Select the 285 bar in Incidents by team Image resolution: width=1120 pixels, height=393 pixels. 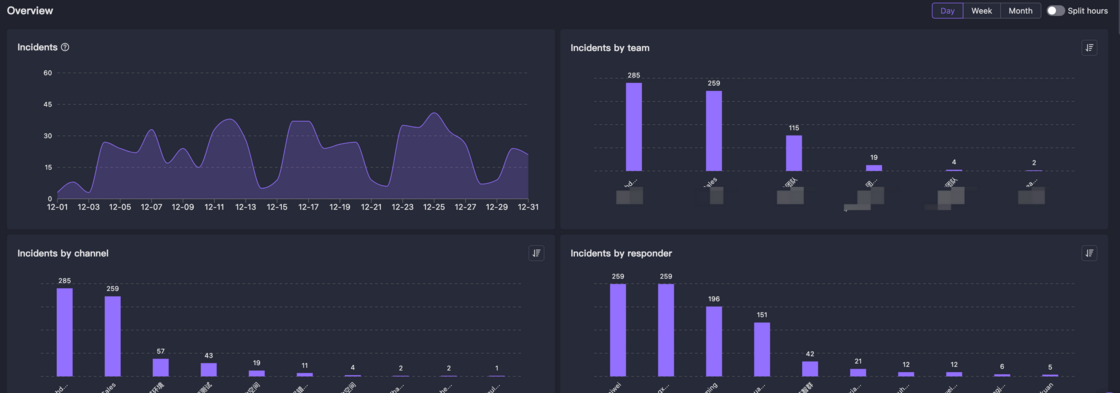[x=634, y=127]
